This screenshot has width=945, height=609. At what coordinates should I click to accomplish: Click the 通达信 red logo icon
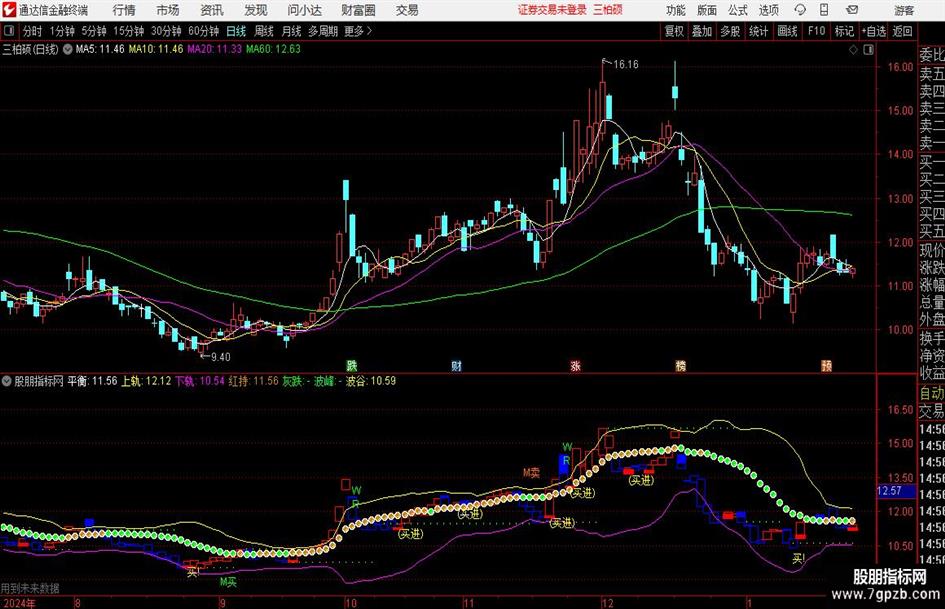[x=9, y=10]
